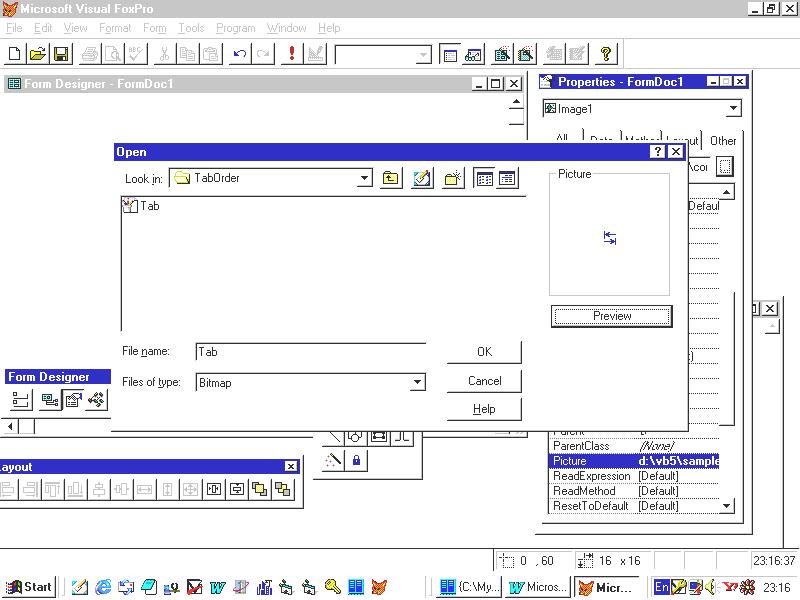Expand the Look in TabOrder dropdown
Image resolution: width=800 pixels, height=600 pixels.
click(364, 178)
